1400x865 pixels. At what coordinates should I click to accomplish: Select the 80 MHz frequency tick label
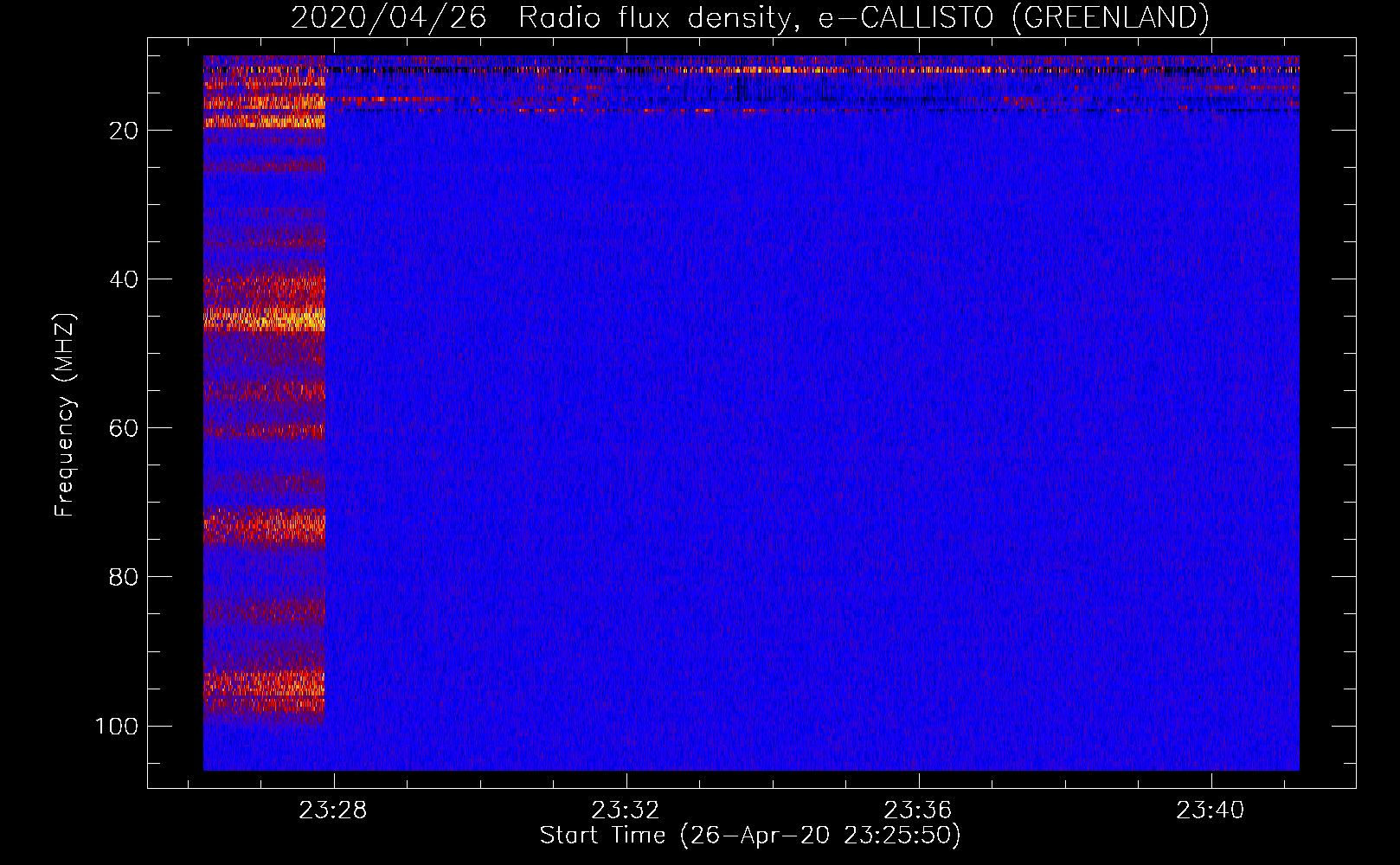pyautogui.click(x=124, y=577)
